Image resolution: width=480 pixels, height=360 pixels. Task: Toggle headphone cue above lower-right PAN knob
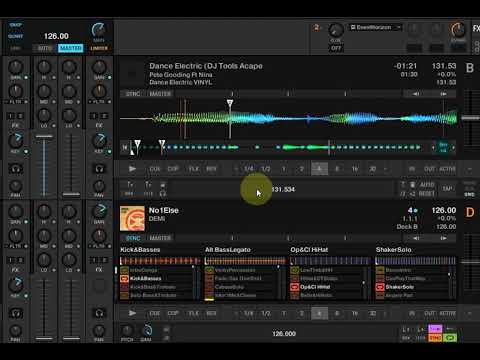(99, 313)
